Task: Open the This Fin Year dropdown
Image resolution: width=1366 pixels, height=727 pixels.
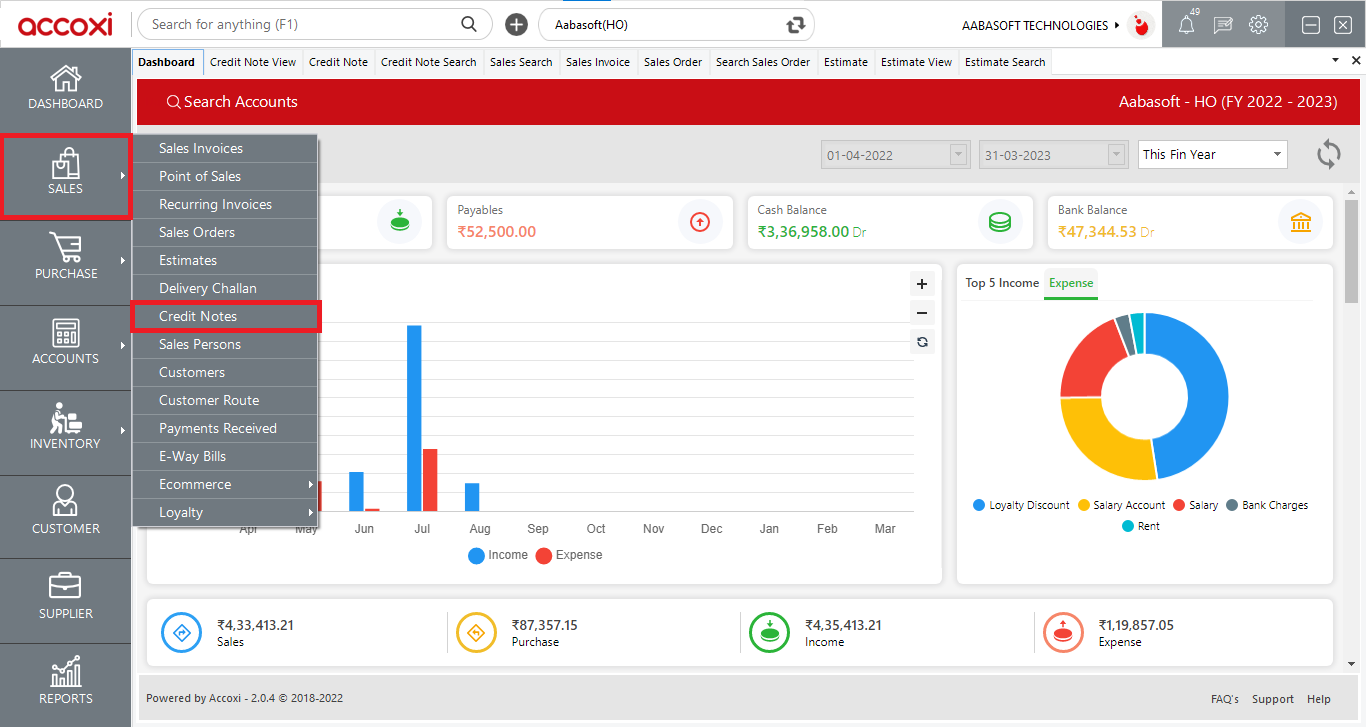Action: pos(1213,154)
